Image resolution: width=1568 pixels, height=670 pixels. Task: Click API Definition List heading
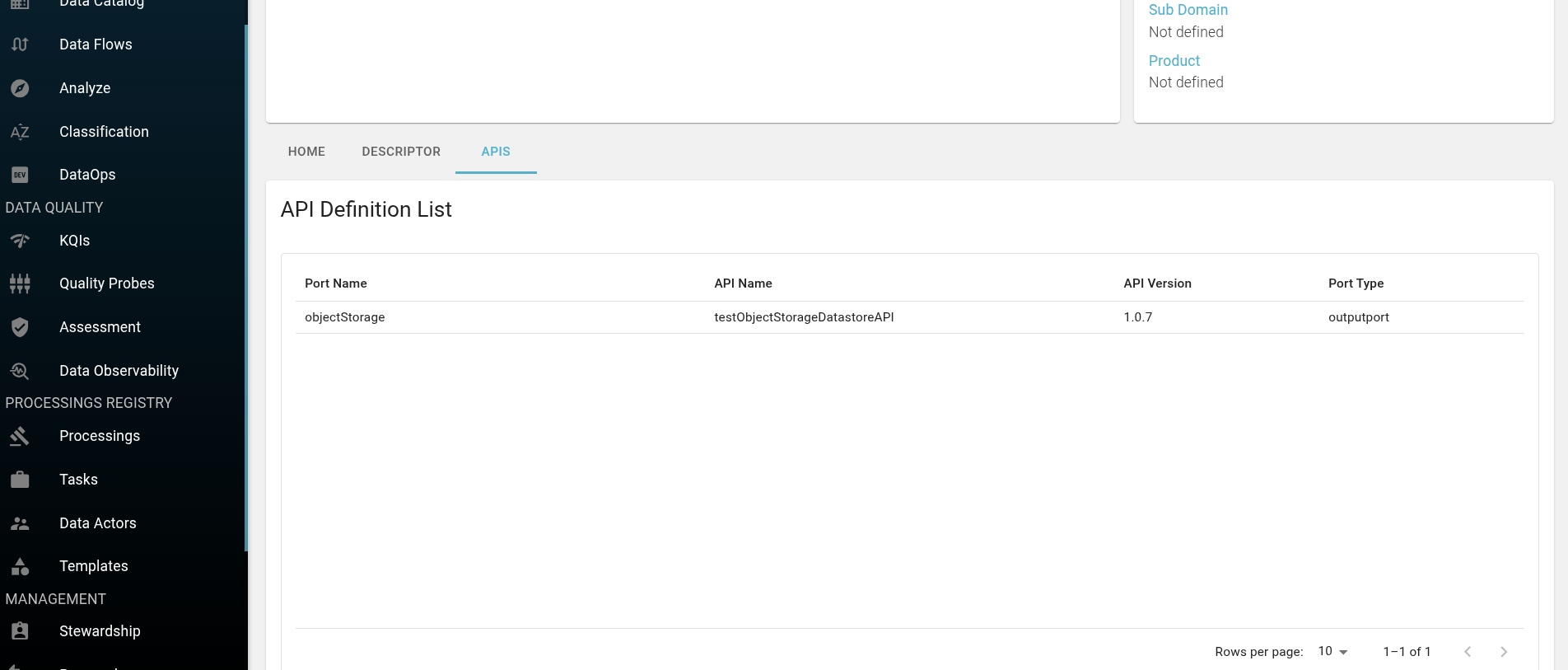[366, 209]
